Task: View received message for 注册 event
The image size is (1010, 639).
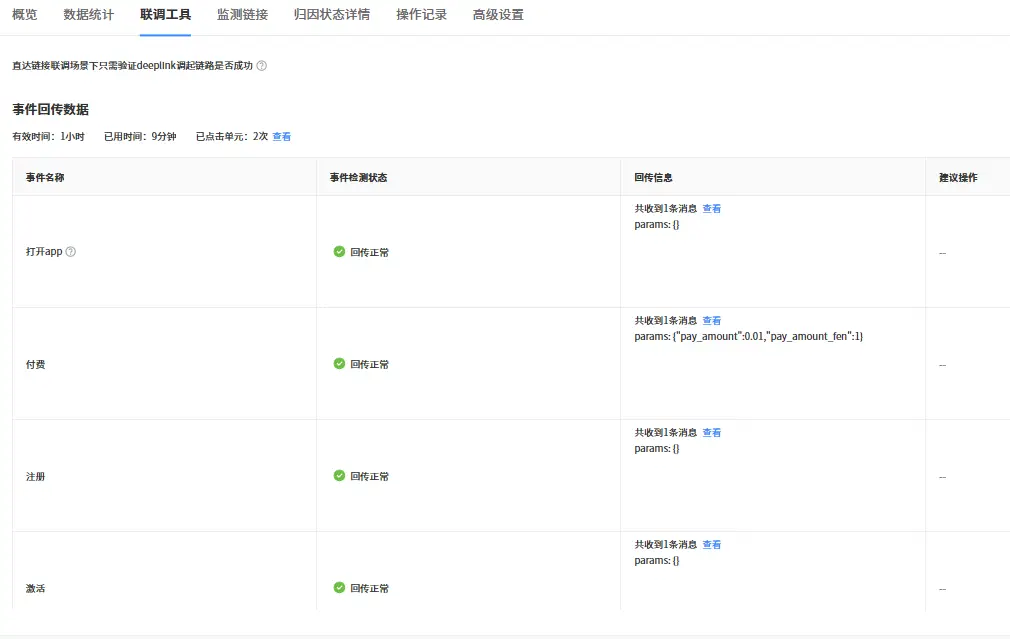Action: pyautogui.click(x=712, y=433)
